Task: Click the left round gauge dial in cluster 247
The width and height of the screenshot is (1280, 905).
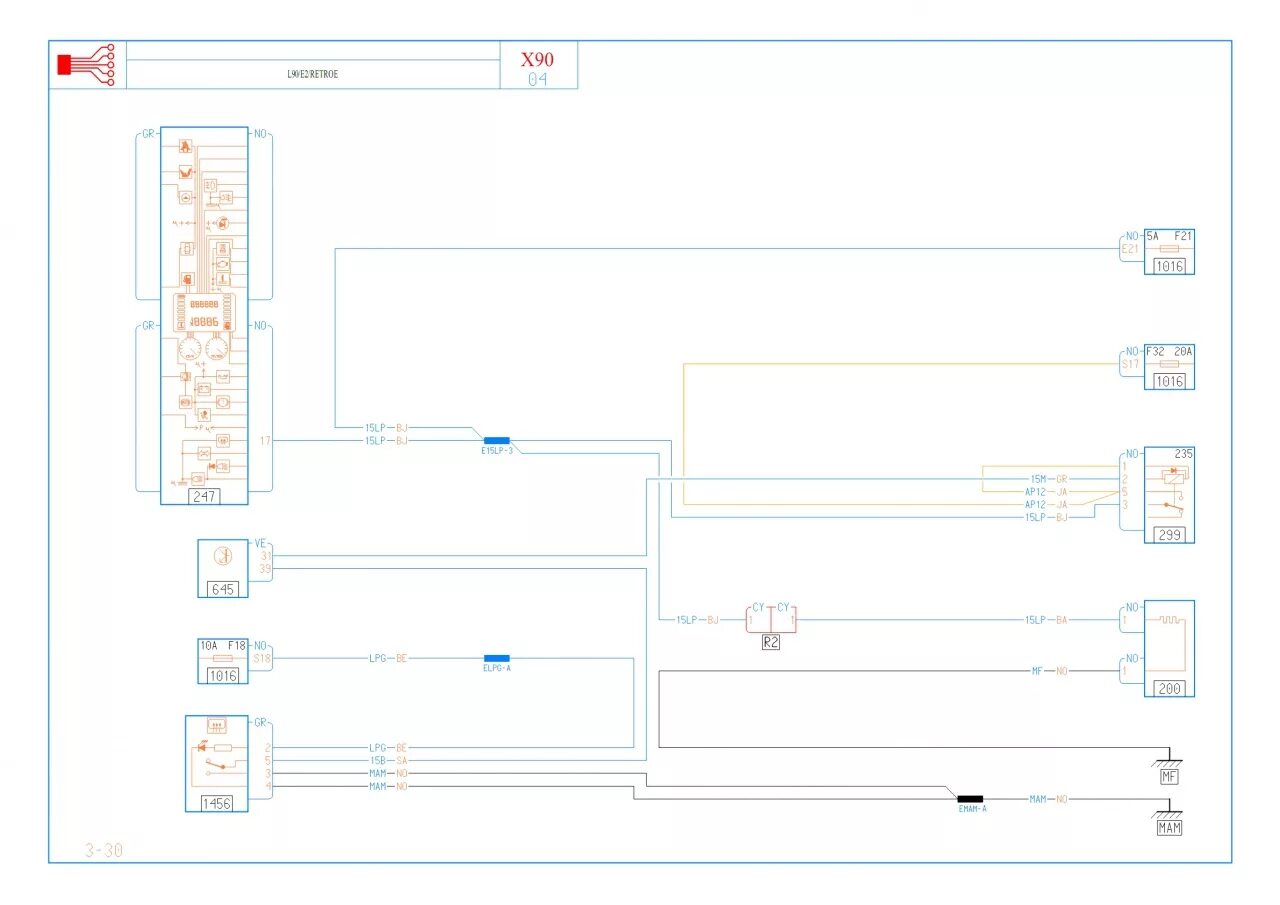Action: (x=189, y=349)
